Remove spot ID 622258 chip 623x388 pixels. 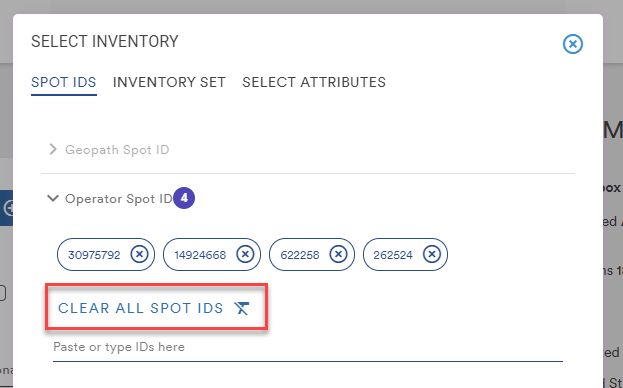click(339, 254)
